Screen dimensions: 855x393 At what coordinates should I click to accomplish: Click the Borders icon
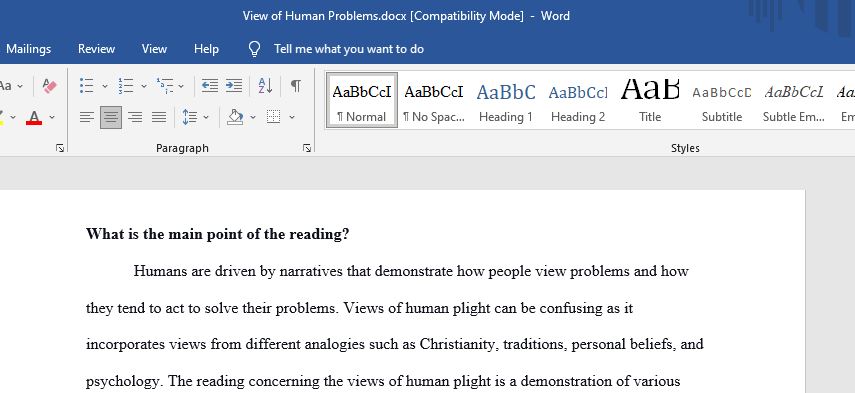(274, 117)
